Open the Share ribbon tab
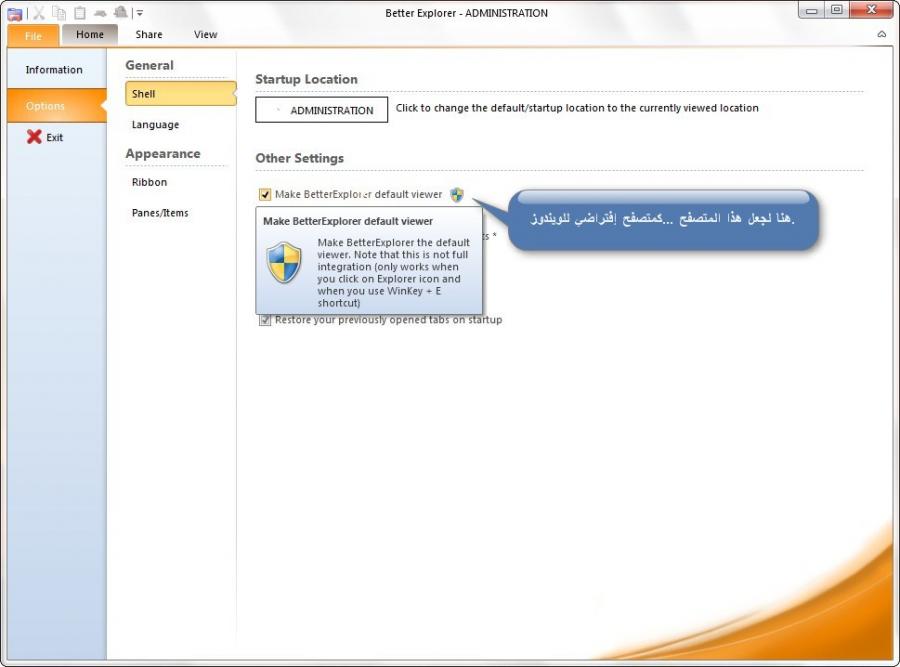Image resolution: width=900 pixels, height=667 pixels. click(x=149, y=34)
